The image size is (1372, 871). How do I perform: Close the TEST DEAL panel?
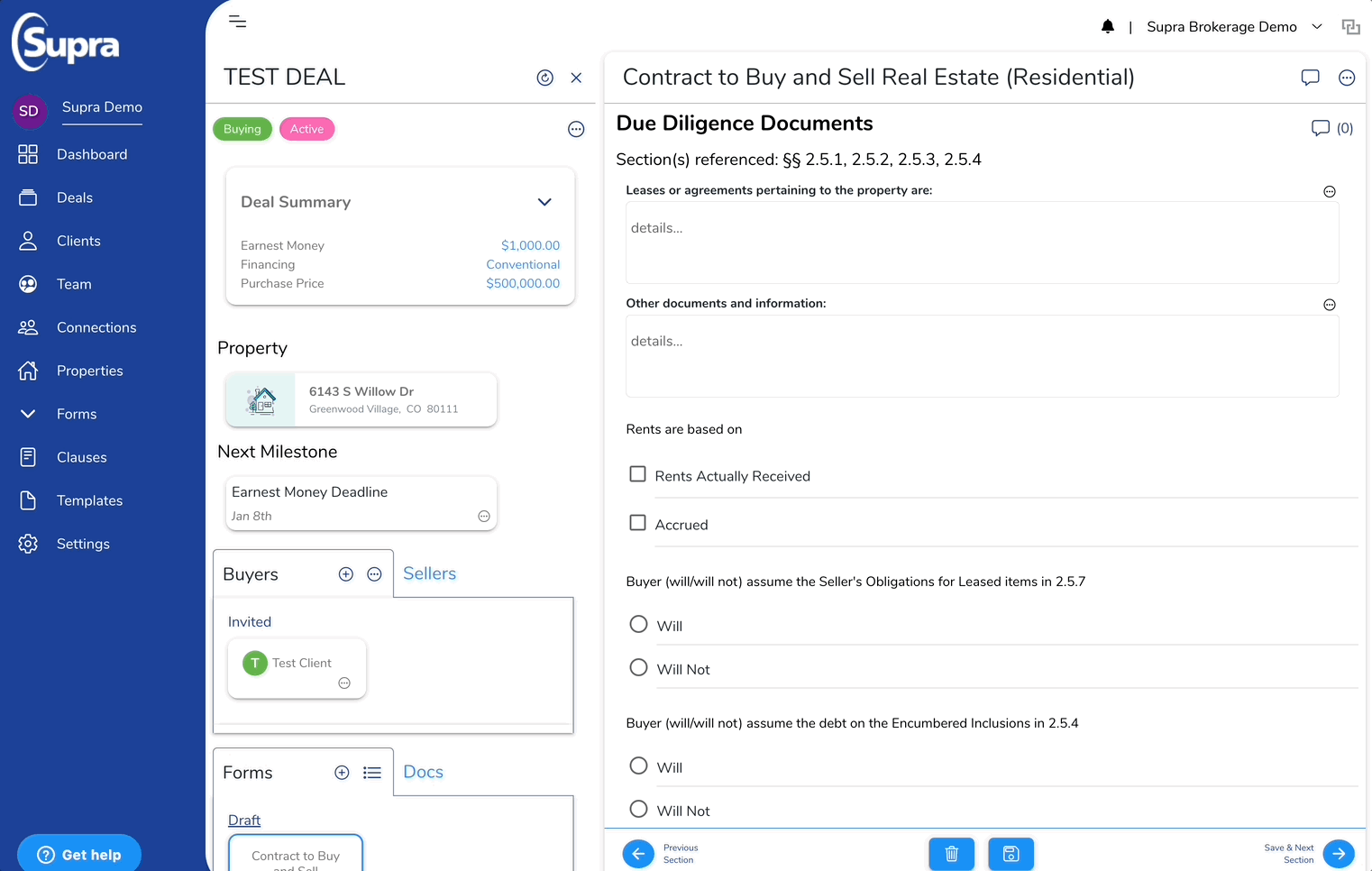576,78
